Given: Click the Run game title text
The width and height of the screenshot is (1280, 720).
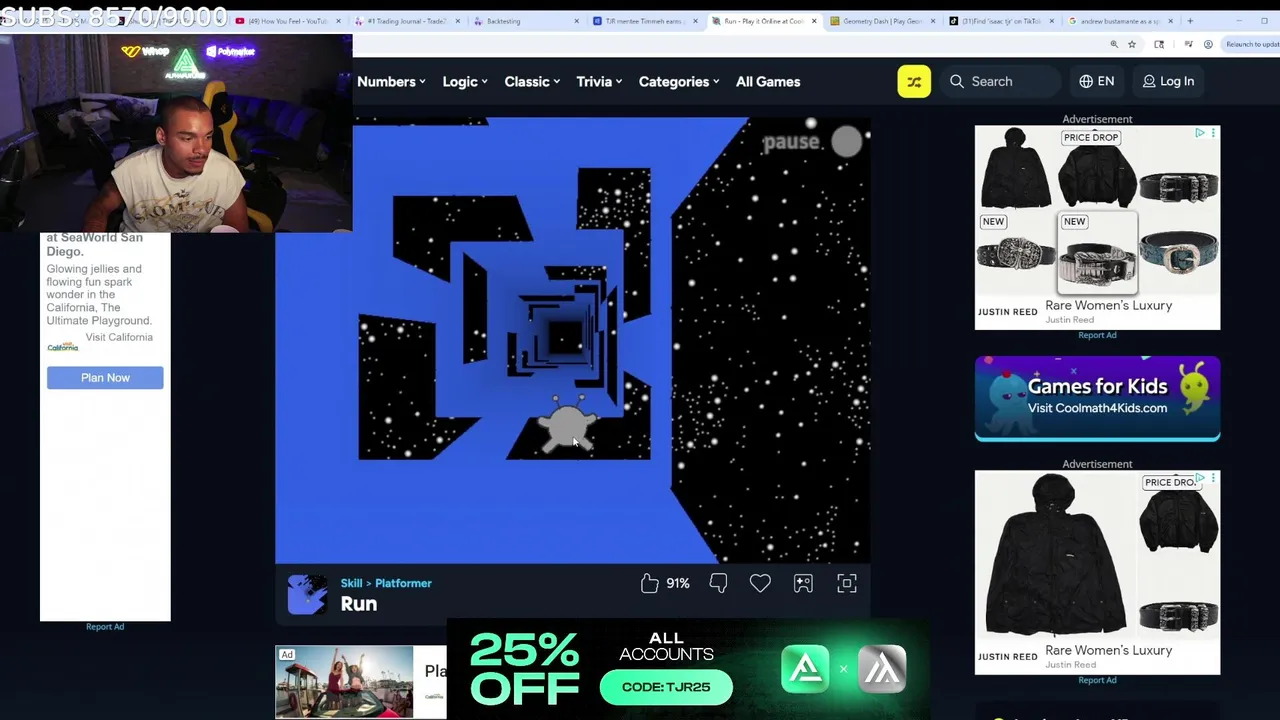Looking at the screenshot, I should pos(359,604).
